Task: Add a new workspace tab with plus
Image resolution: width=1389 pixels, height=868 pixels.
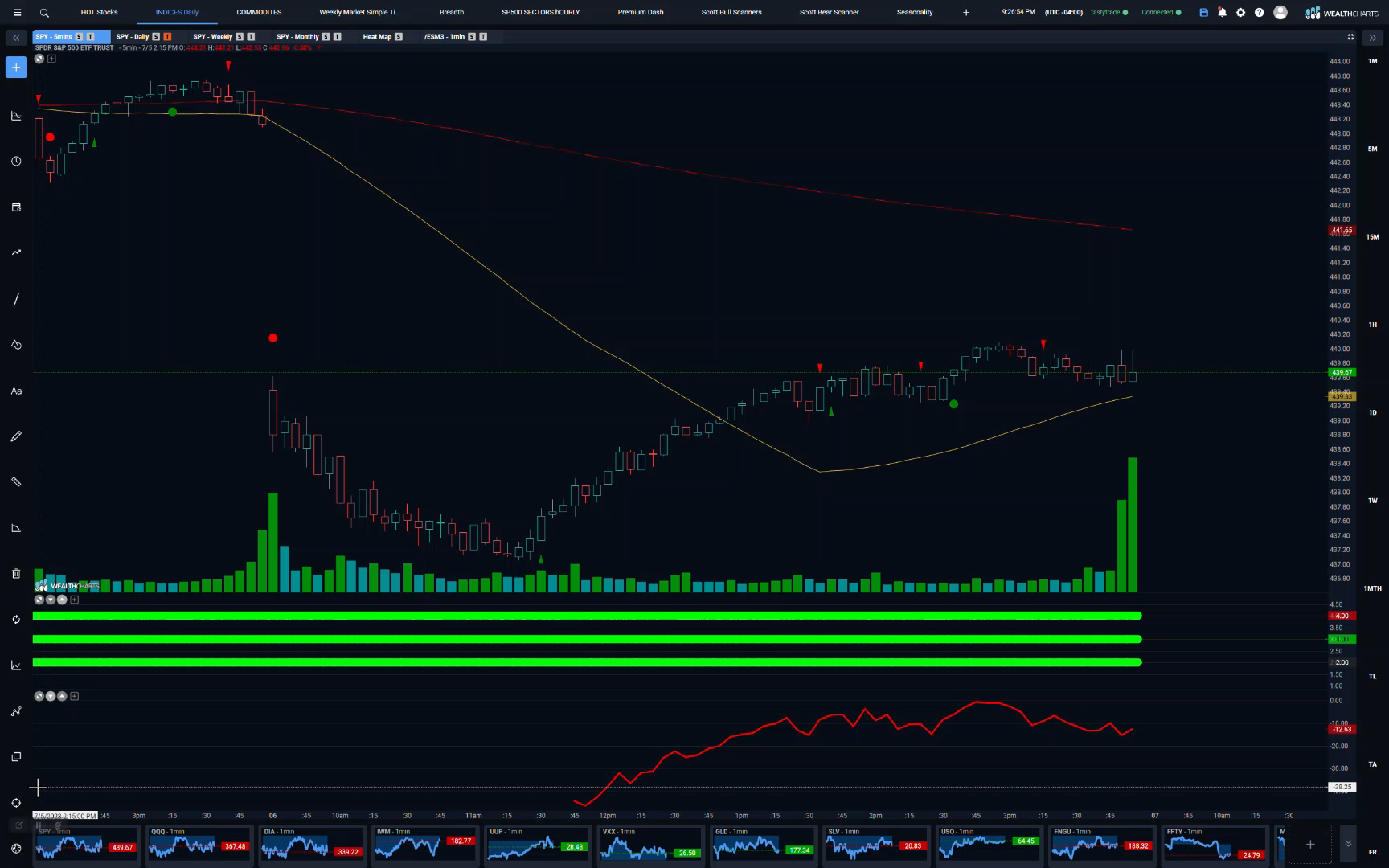Action: click(x=966, y=12)
